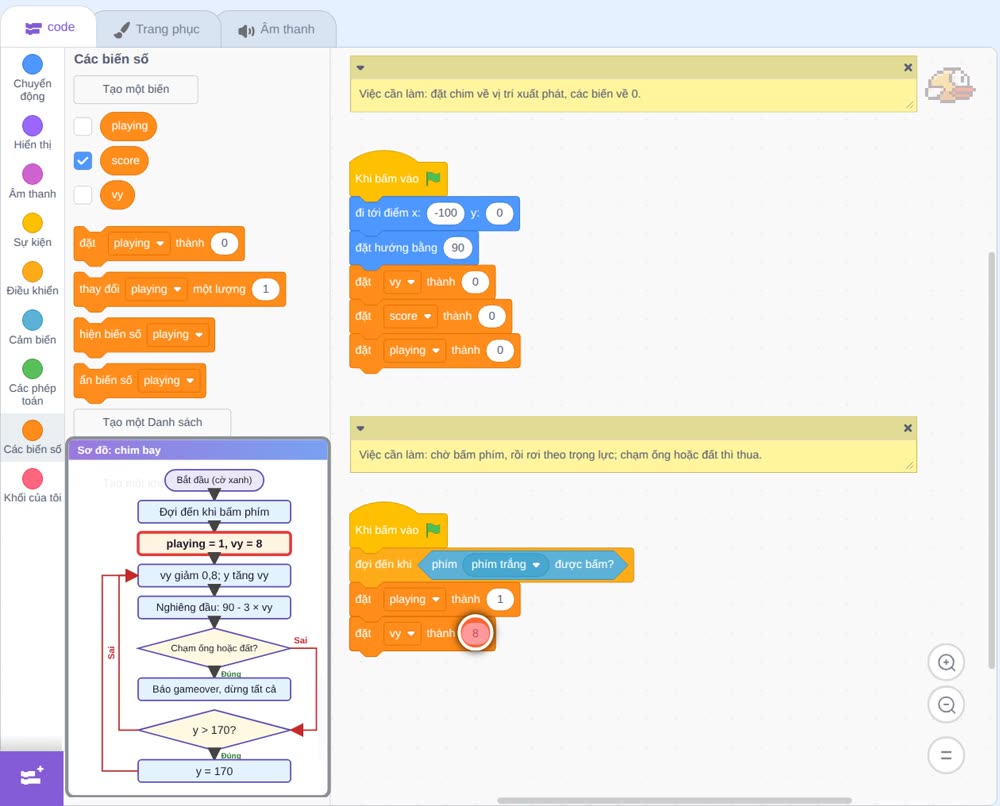Collapse the comment above second script
This screenshot has width=1000, height=806.
click(x=360, y=429)
